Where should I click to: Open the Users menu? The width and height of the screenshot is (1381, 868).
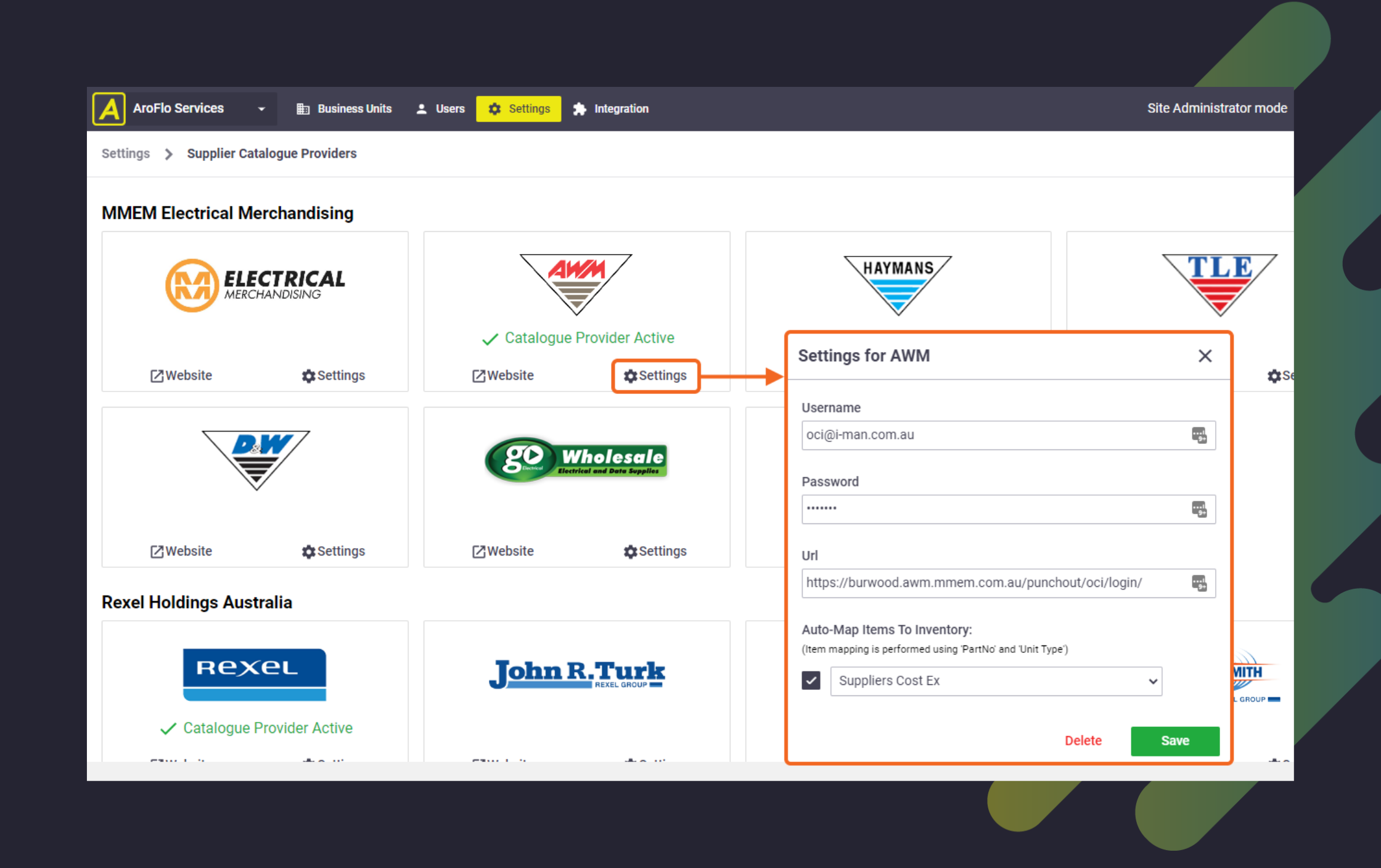pyautogui.click(x=440, y=109)
